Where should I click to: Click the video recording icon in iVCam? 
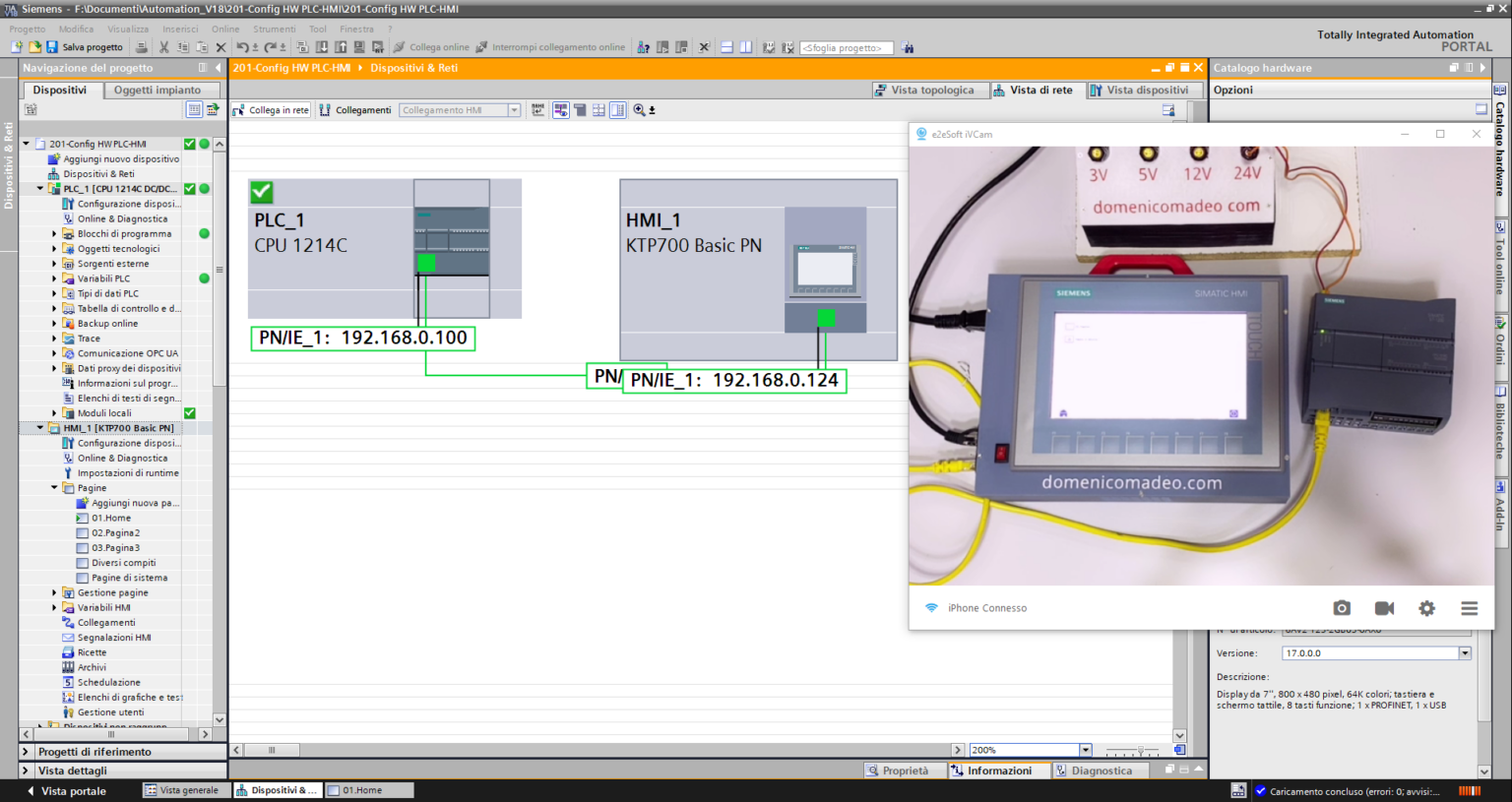[x=1384, y=608]
